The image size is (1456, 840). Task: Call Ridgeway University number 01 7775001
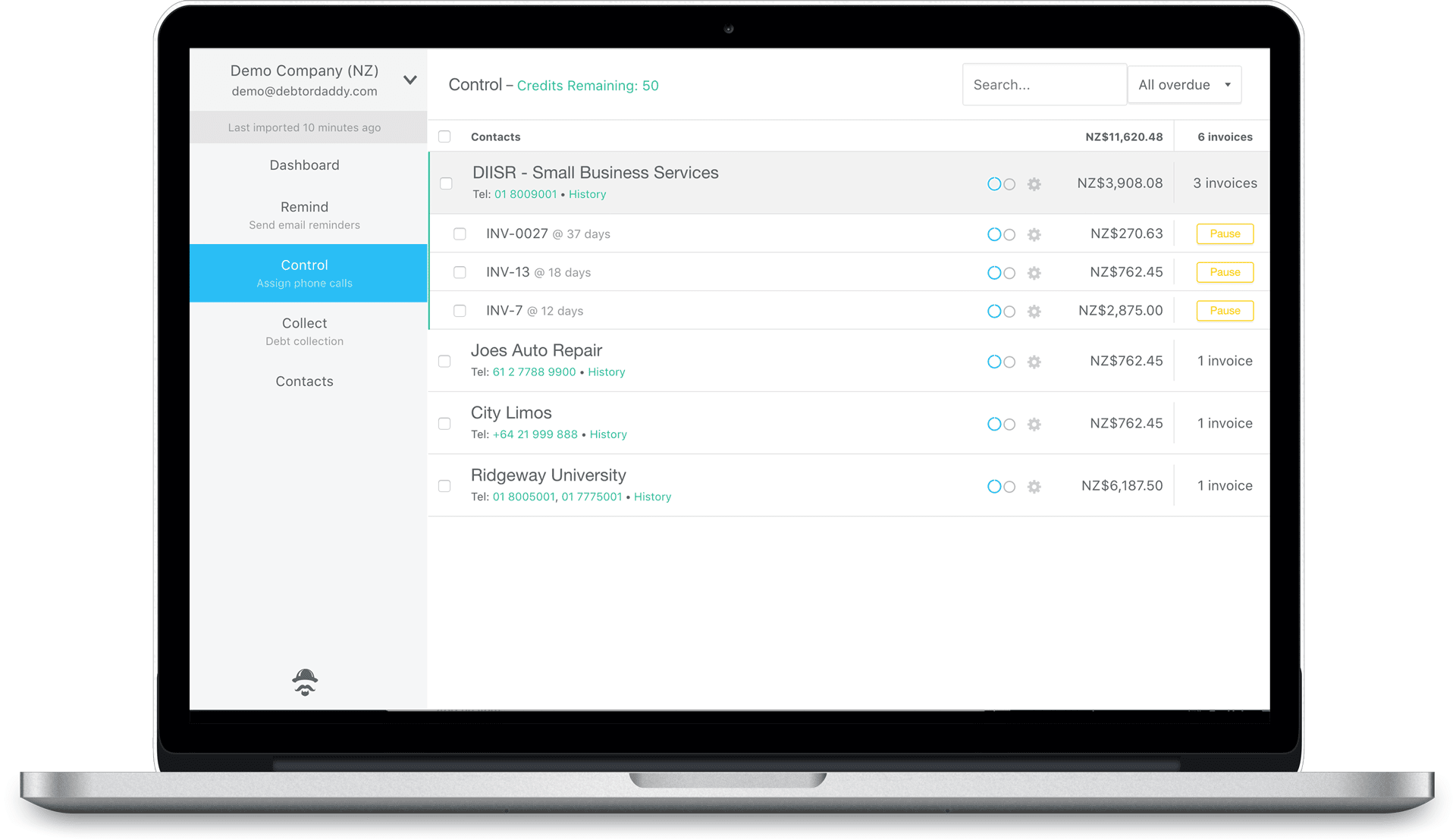coord(591,497)
